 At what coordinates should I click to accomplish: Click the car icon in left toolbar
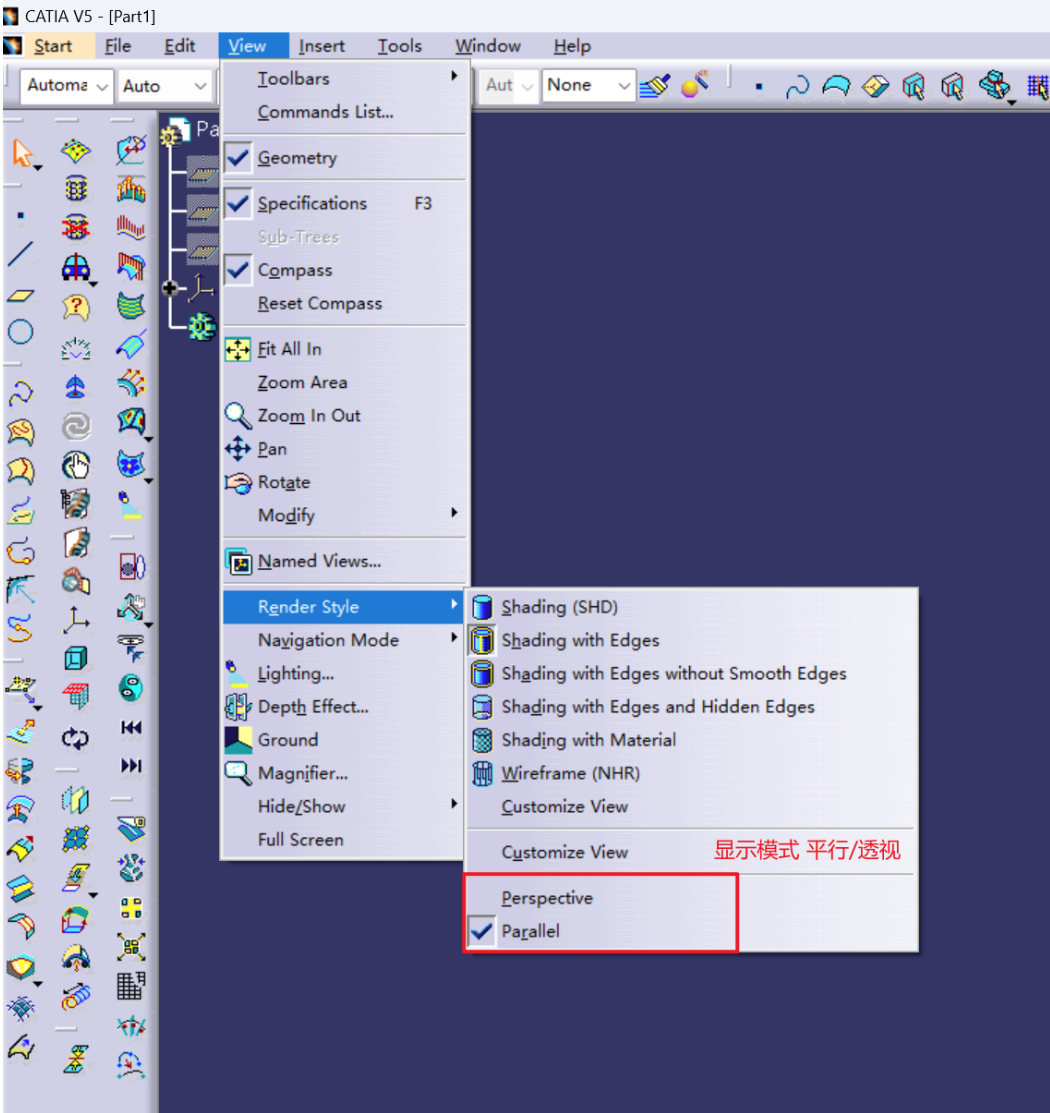pos(75,268)
